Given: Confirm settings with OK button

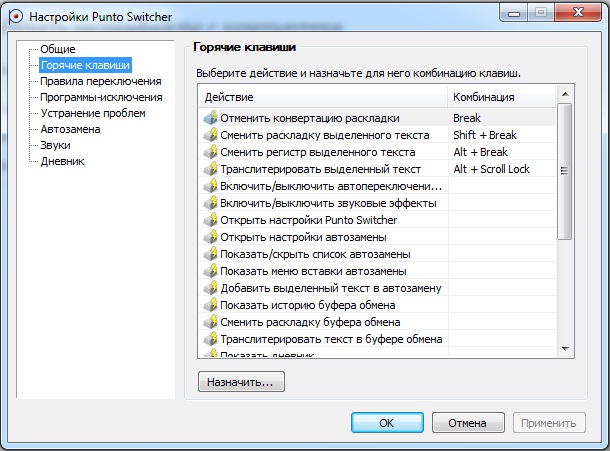Looking at the screenshot, I should coord(387,423).
